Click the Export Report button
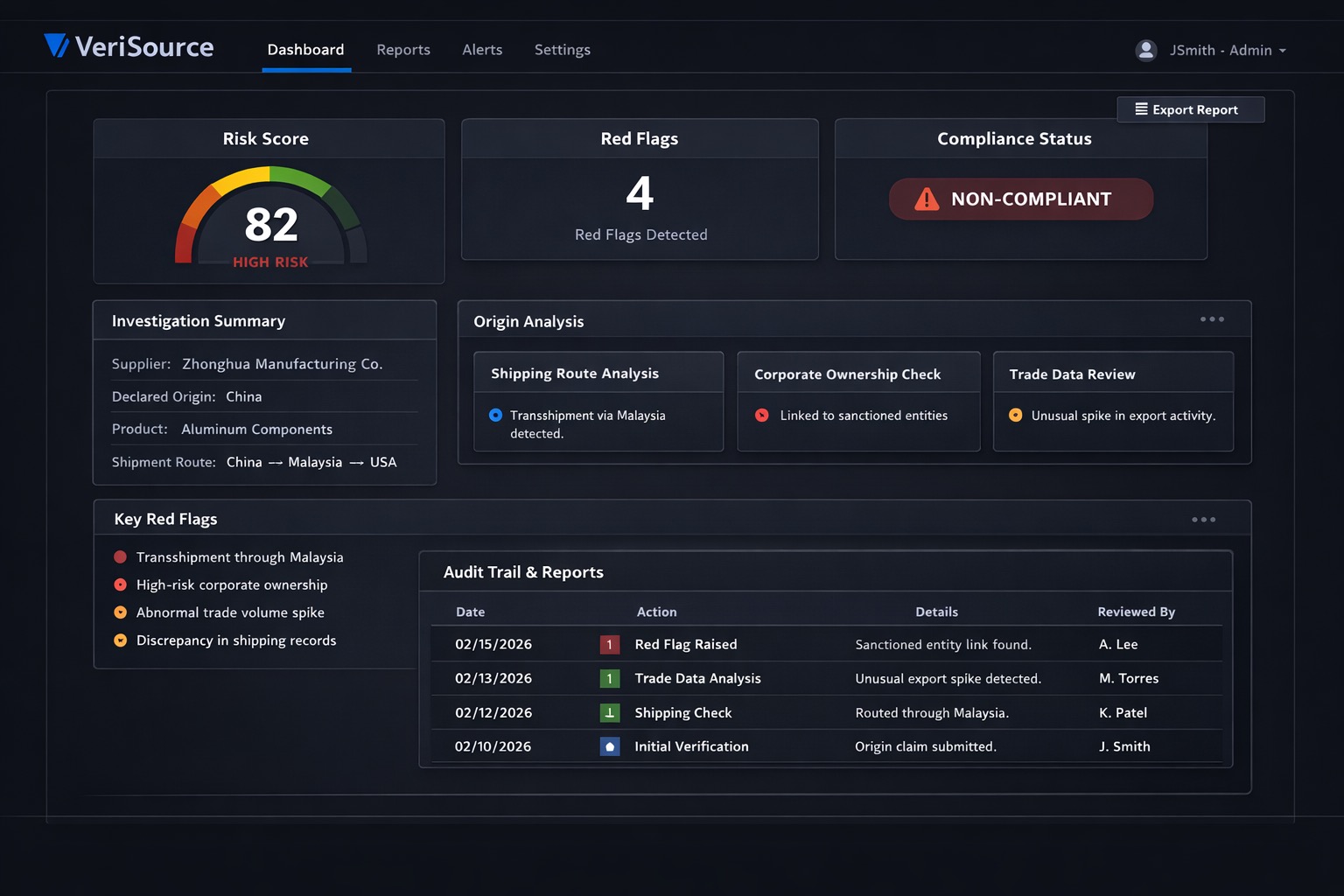The height and width of the screenshot is (896, 1344). pos(1190,109)
